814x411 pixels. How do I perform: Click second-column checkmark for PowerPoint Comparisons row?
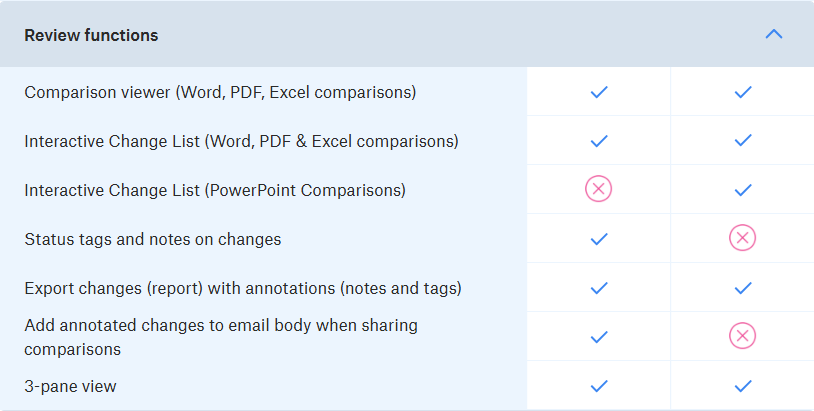pyautogui.click(x=743, y=190)
